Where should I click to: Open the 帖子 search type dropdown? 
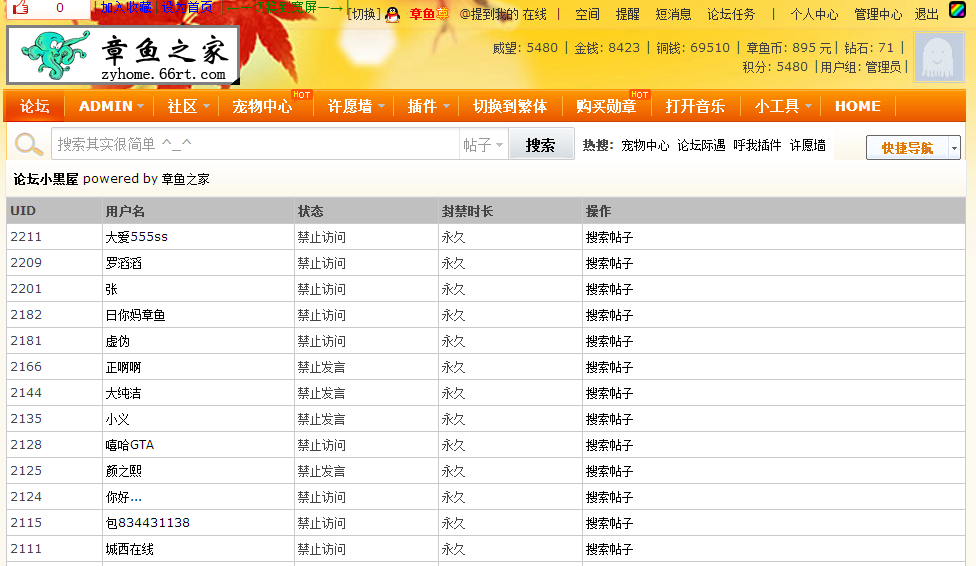[483, 145]
